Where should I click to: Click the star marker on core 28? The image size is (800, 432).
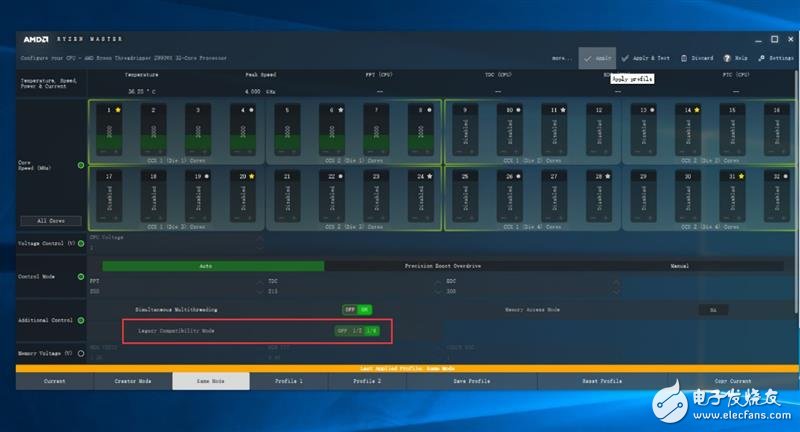tap(607, 176)
